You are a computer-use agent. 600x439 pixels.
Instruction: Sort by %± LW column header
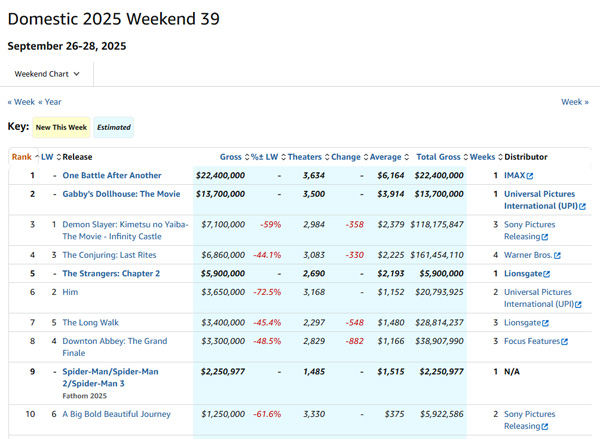coord(265,157)
